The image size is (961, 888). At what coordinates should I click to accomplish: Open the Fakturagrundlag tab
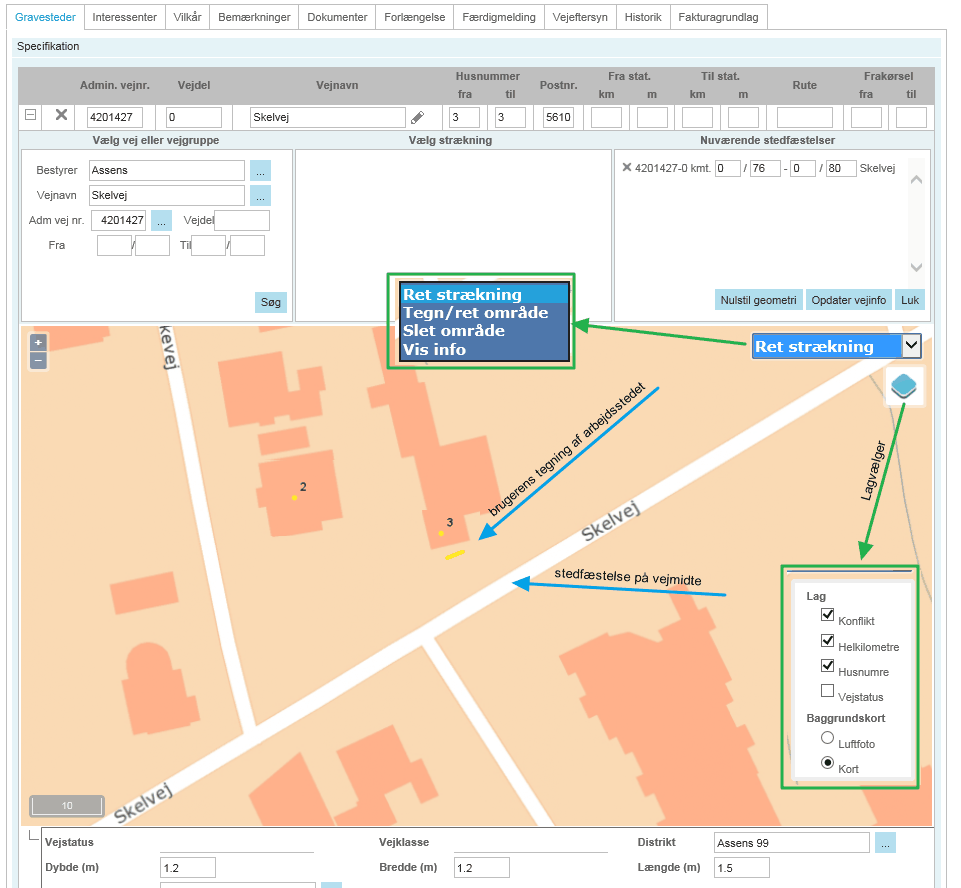point(717,17)
